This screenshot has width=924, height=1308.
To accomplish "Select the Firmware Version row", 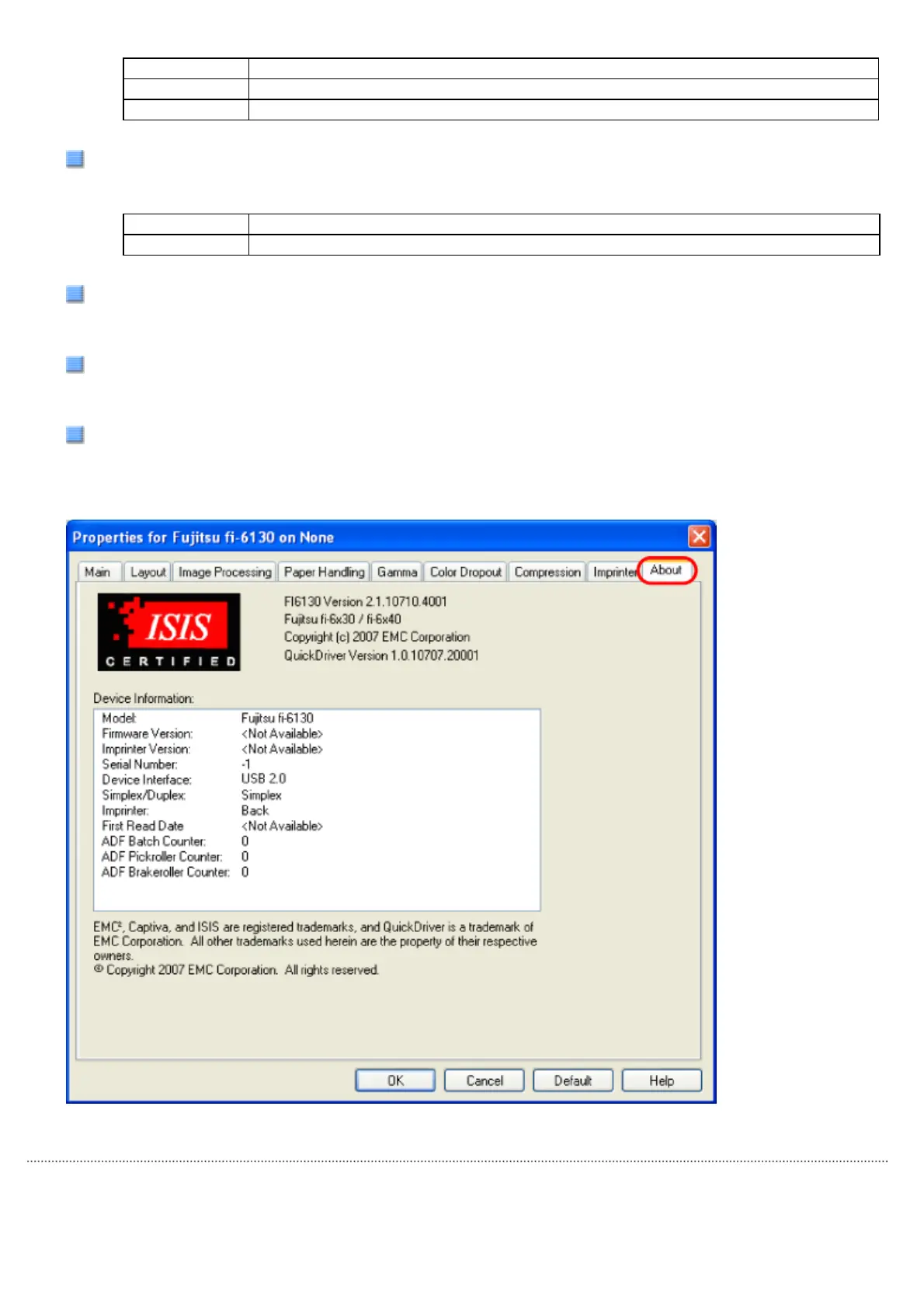I will [x=212, y=734].
